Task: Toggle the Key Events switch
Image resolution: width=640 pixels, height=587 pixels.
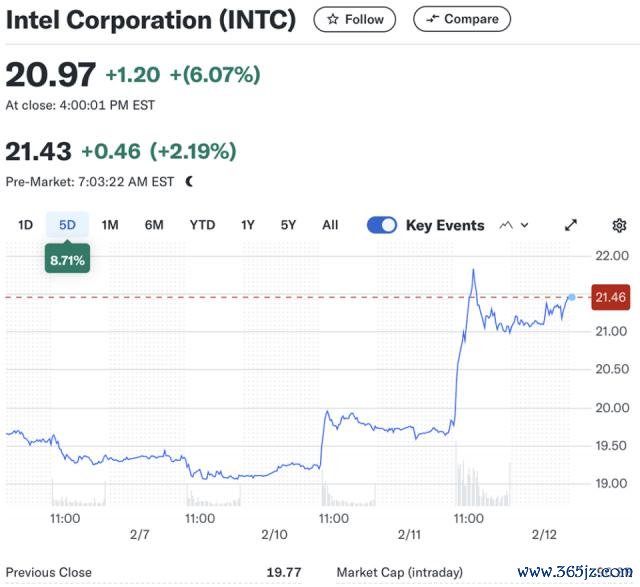Action: coord(382,225)
